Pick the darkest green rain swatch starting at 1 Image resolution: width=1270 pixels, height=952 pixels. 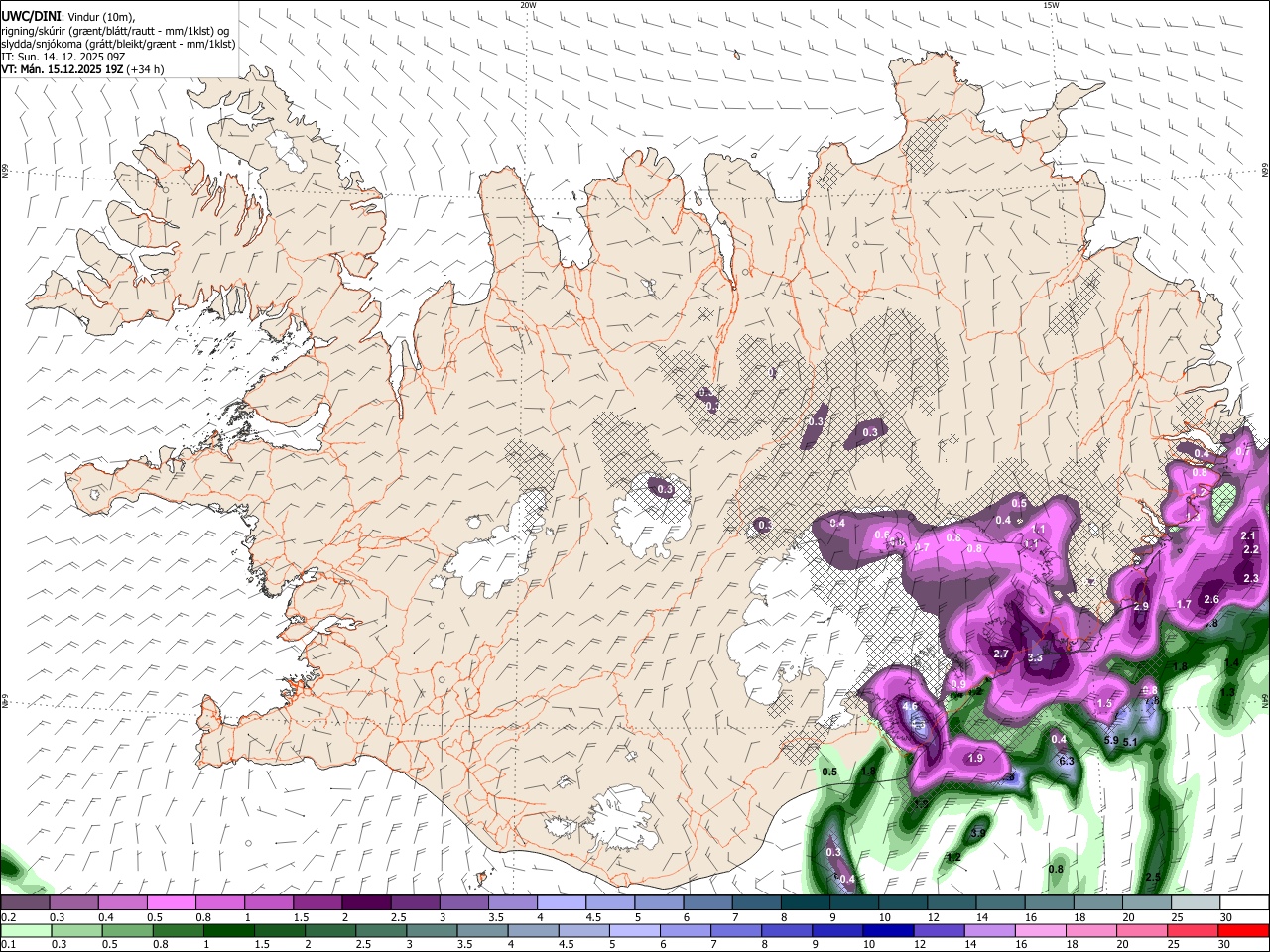pos(229,930)
